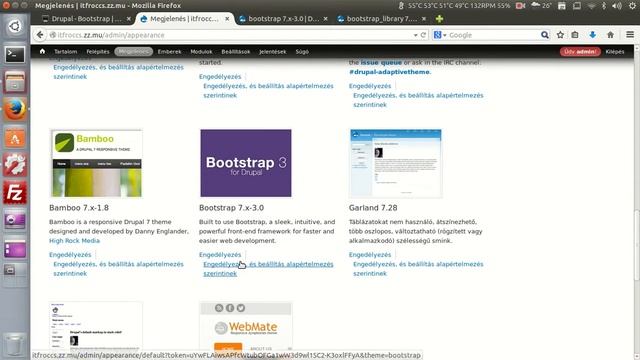Click the screen recorder indicator icon
This screenshot has width=640, height=360.
[x=520, y=6]
